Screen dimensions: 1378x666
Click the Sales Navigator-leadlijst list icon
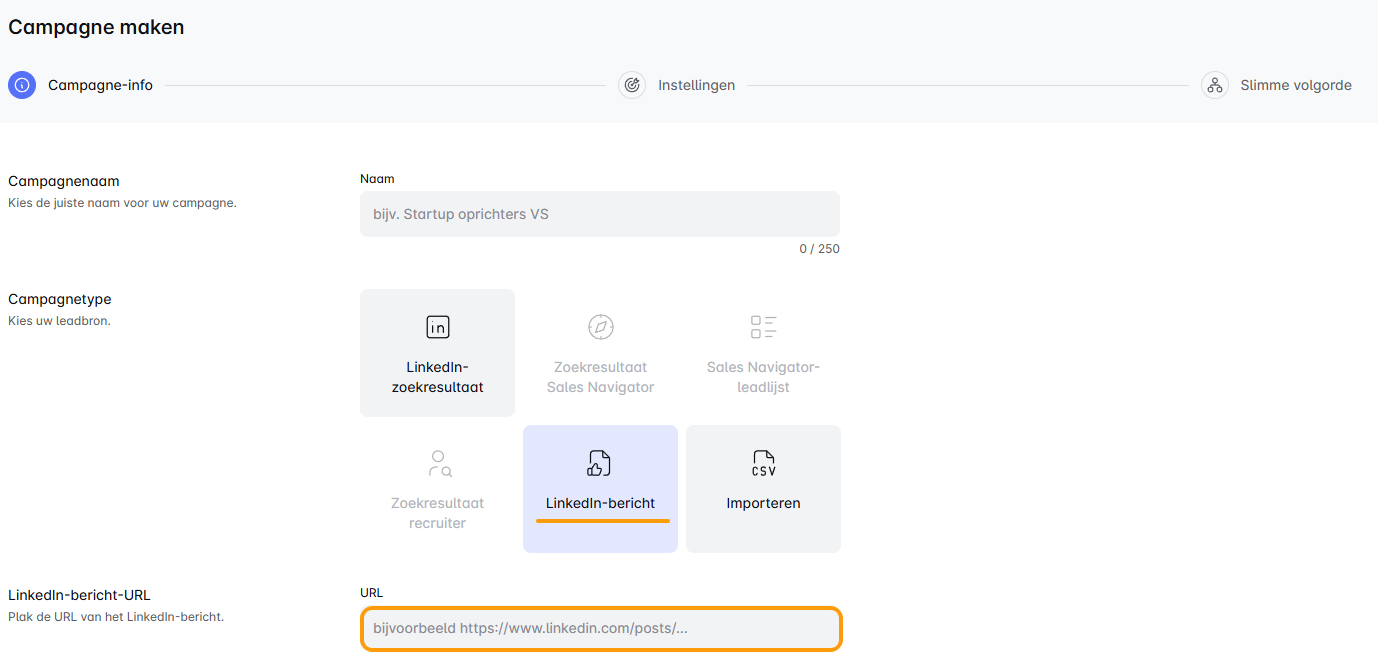click(763, 327)
